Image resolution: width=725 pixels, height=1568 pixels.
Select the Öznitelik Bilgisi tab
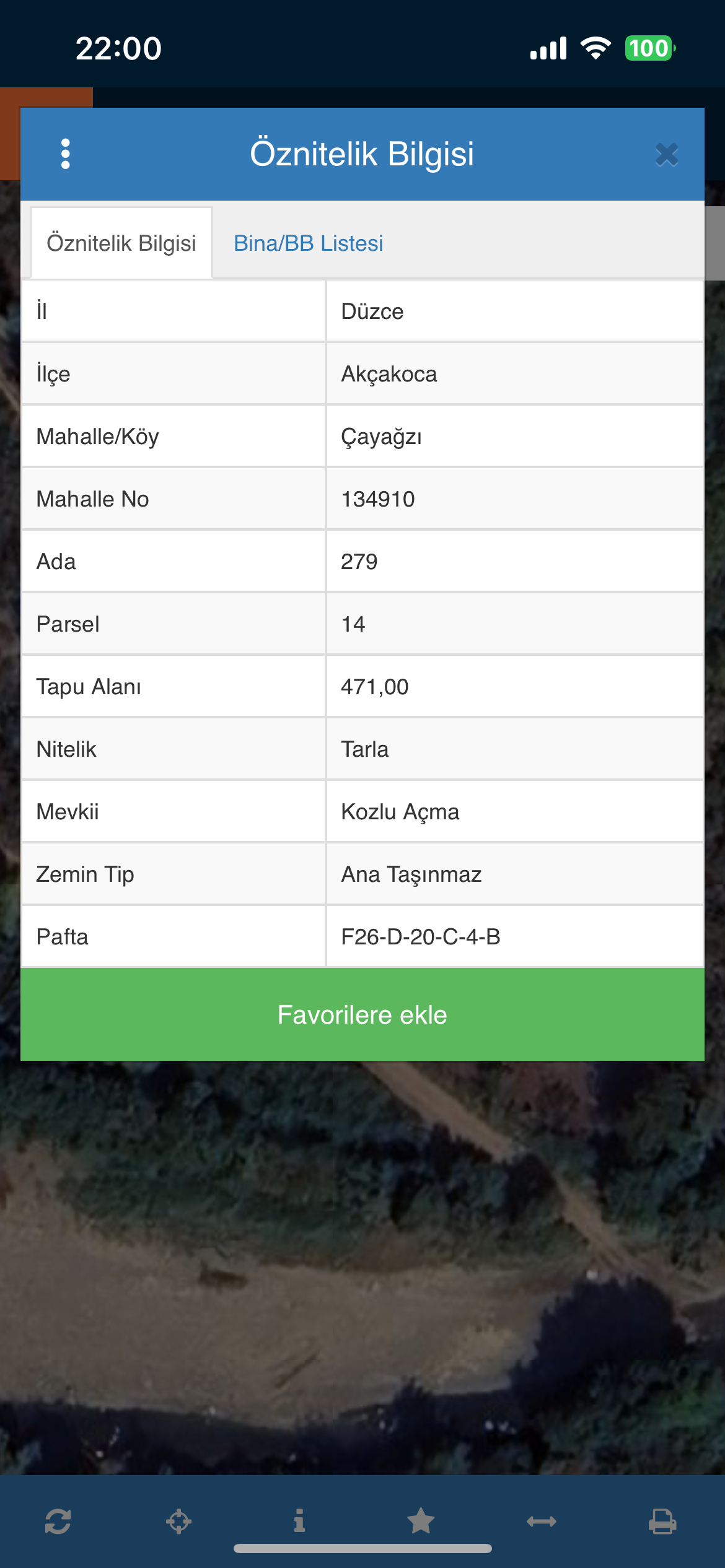point(121,243)
